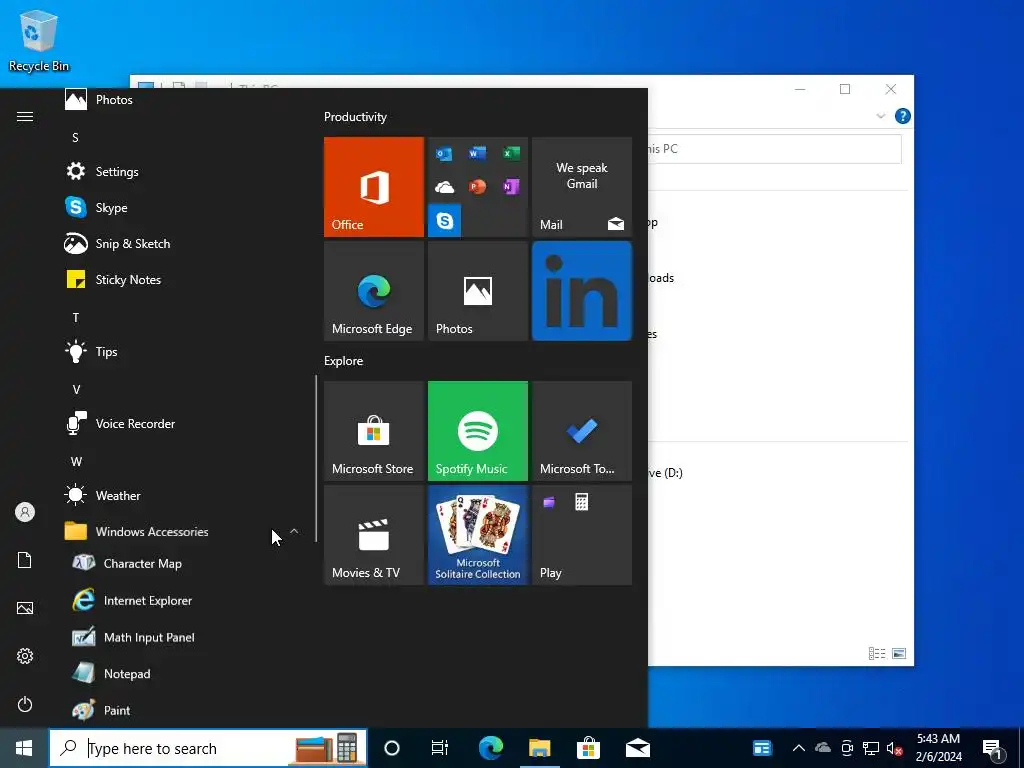The image size is (1024, 768).
Task: Click the taskbar search box
Action: click(208, 748)
